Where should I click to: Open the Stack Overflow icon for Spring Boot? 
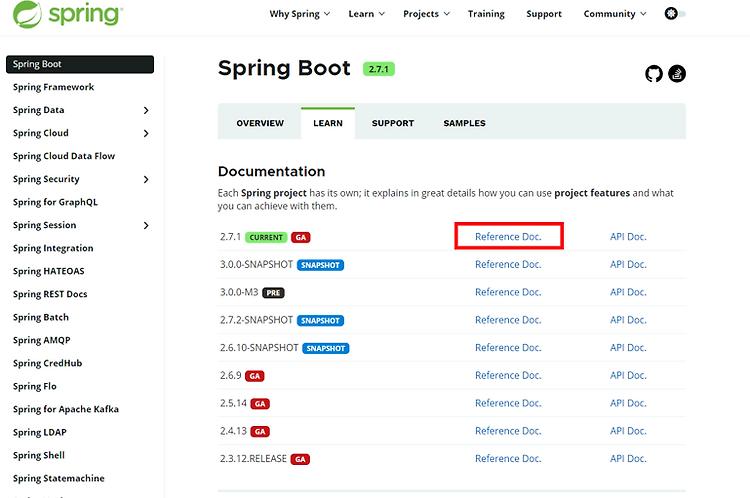[677, 74]
